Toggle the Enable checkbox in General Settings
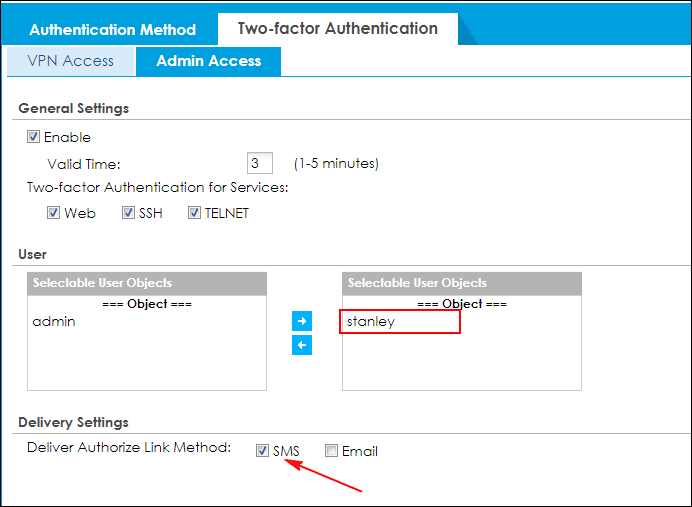The height and width of the screenshot is (507, 692). 34,137
